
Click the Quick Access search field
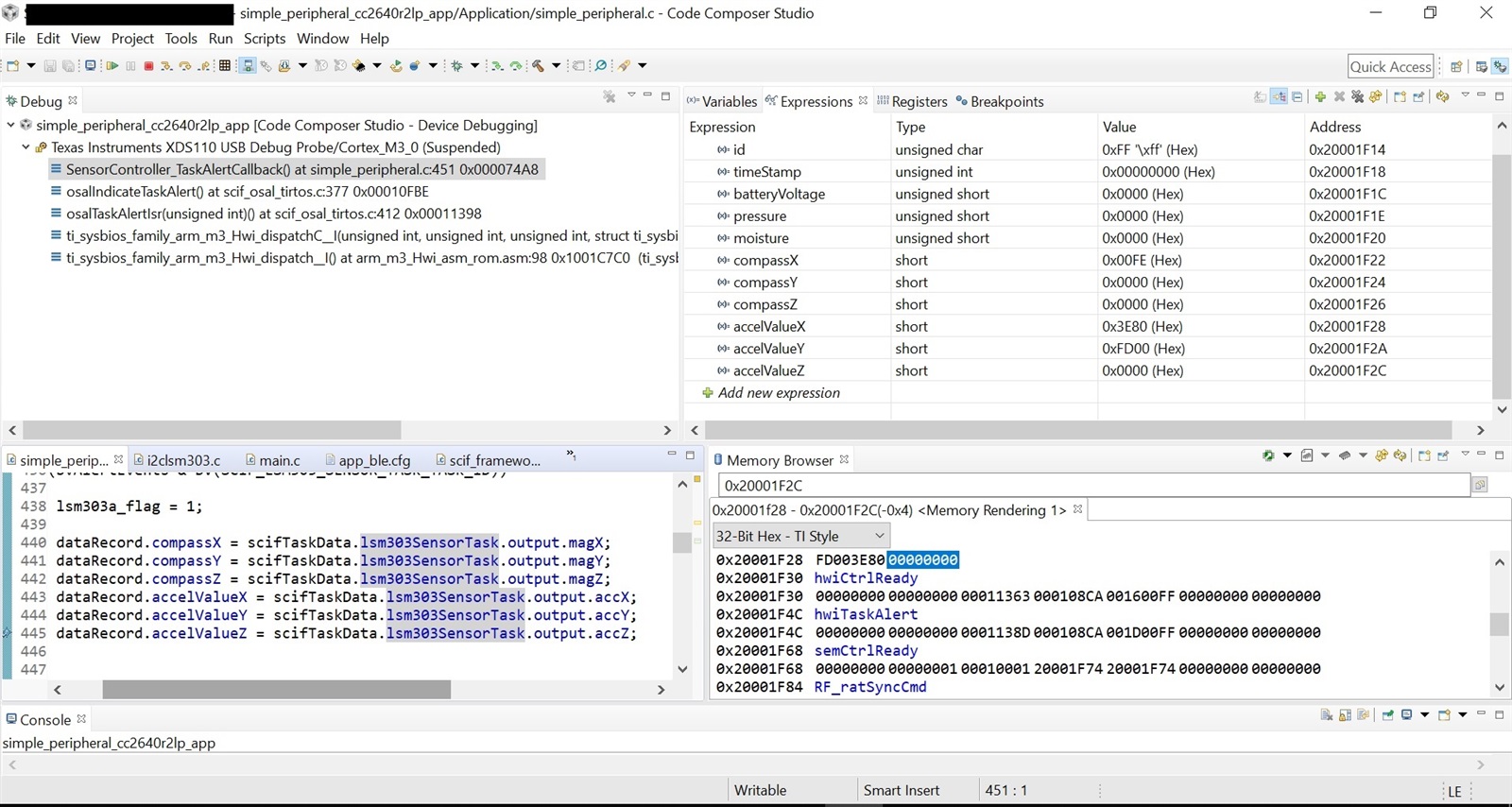point(1391,66)
